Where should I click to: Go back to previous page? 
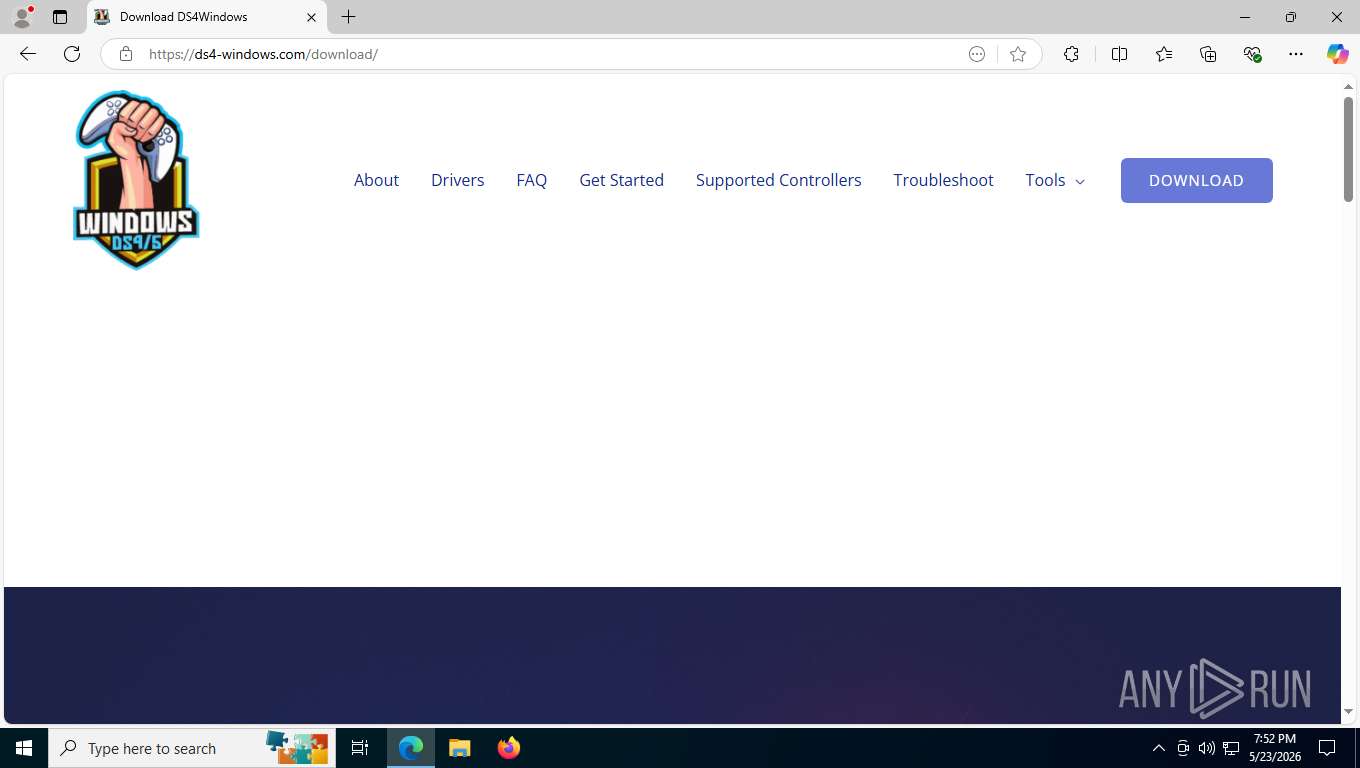tap(28, 54)
